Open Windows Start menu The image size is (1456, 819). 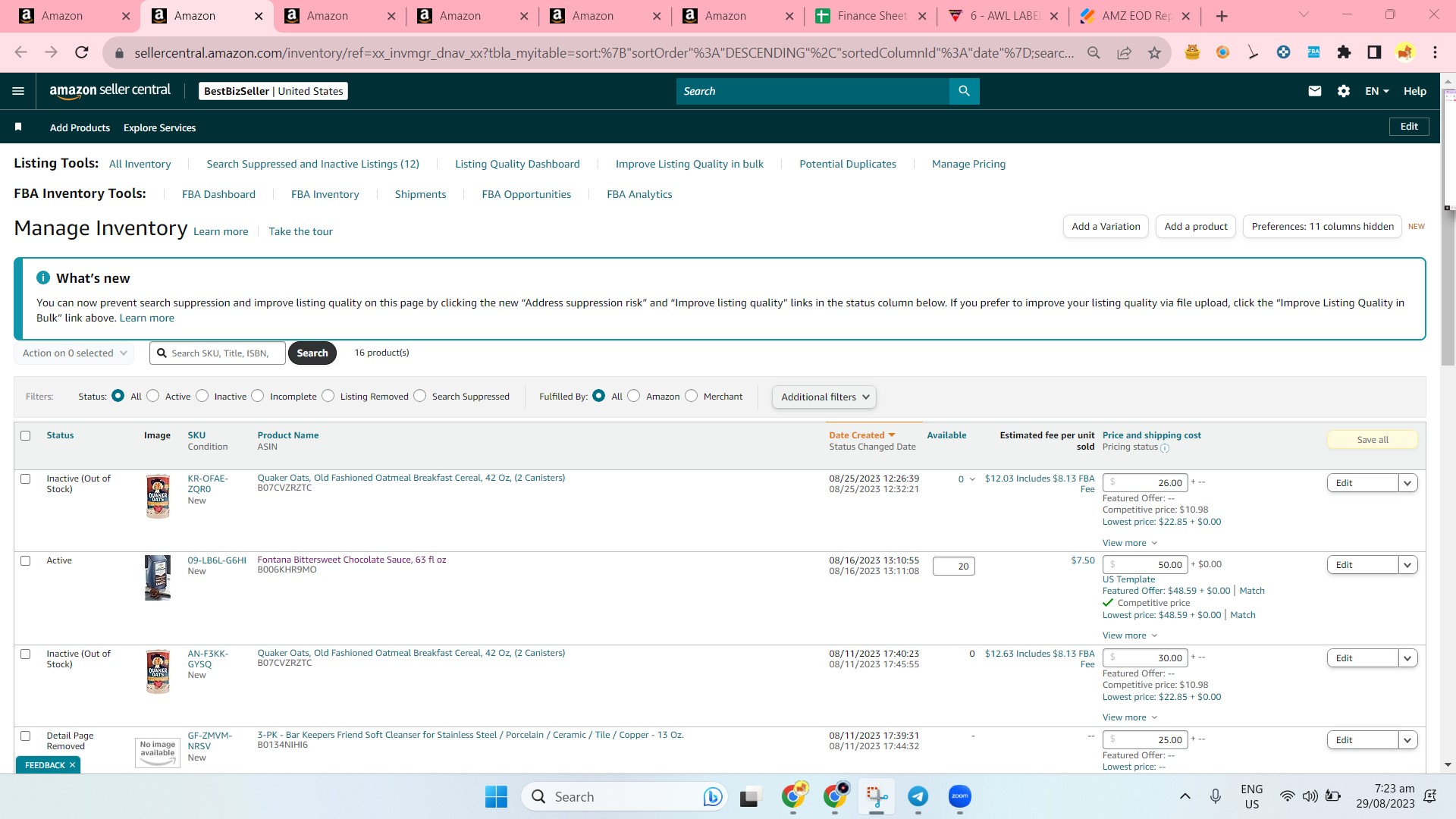tap(496, 796)
